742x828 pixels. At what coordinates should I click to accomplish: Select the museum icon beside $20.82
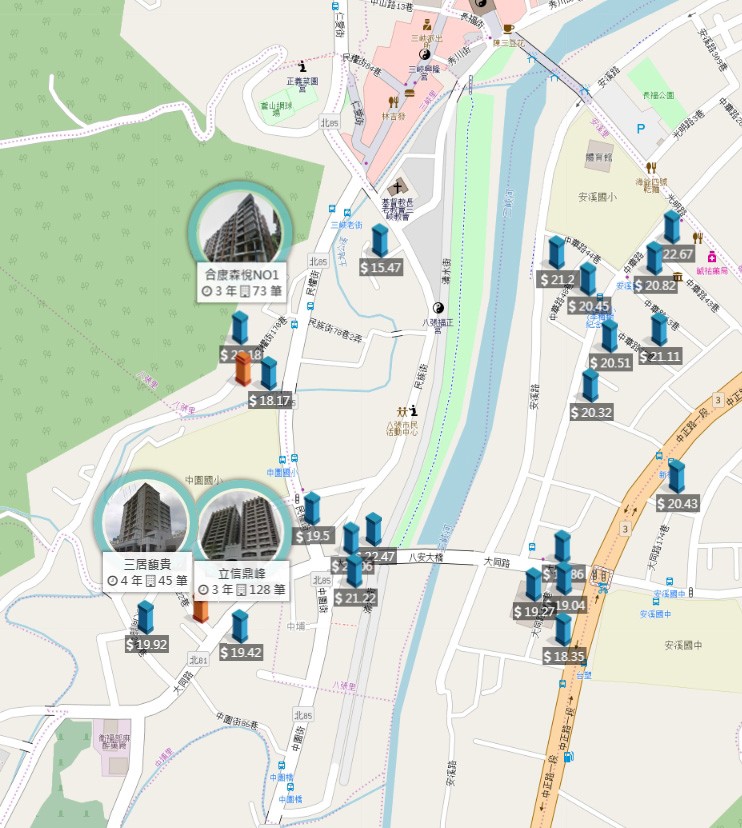(x=678, y=277)
